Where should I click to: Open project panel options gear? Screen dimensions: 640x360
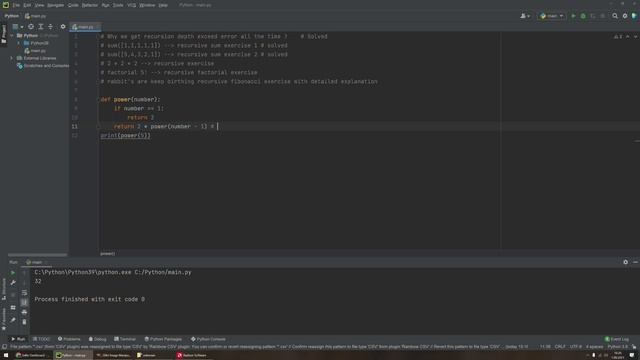(x=63, y=27)
